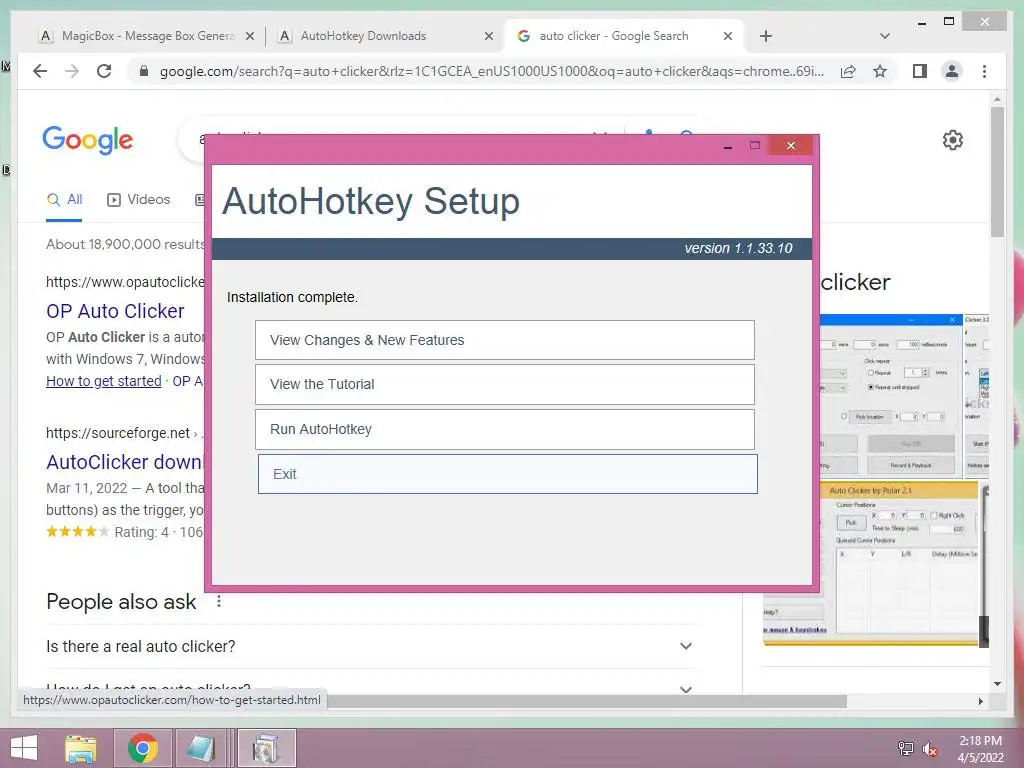The image size is (1024, 768).
Task: Click 'version 1.1.33.10' label
Action: click(738, 248)
